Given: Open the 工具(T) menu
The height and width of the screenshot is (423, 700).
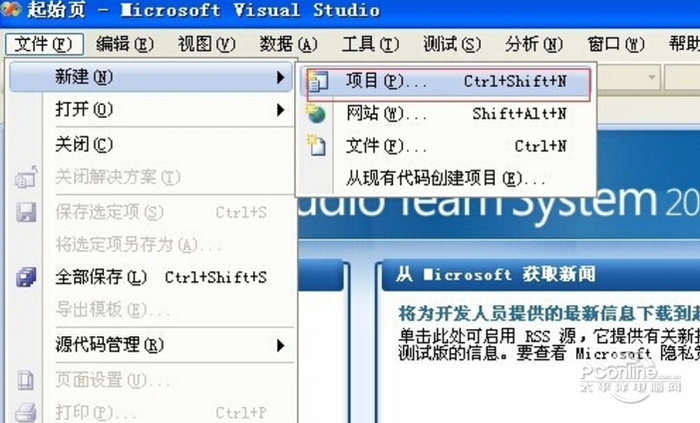Looking at the screenshot, I should (370, 44).
